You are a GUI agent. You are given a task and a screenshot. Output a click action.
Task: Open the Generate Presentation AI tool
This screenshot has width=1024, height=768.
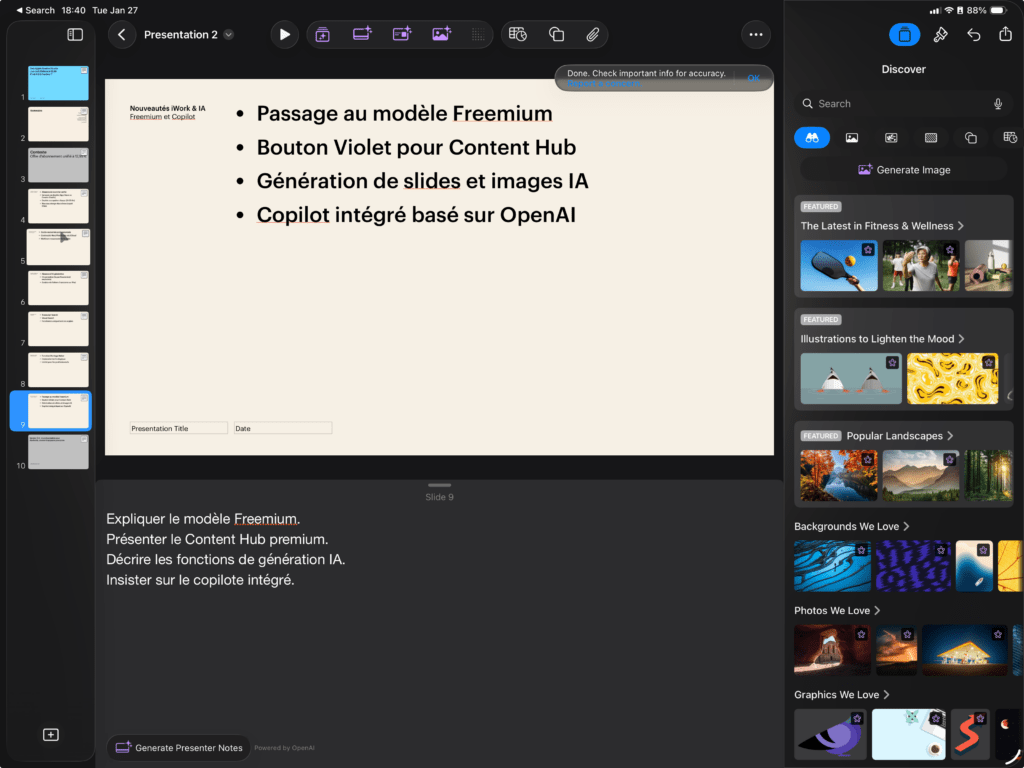click(x=322, y=34)
